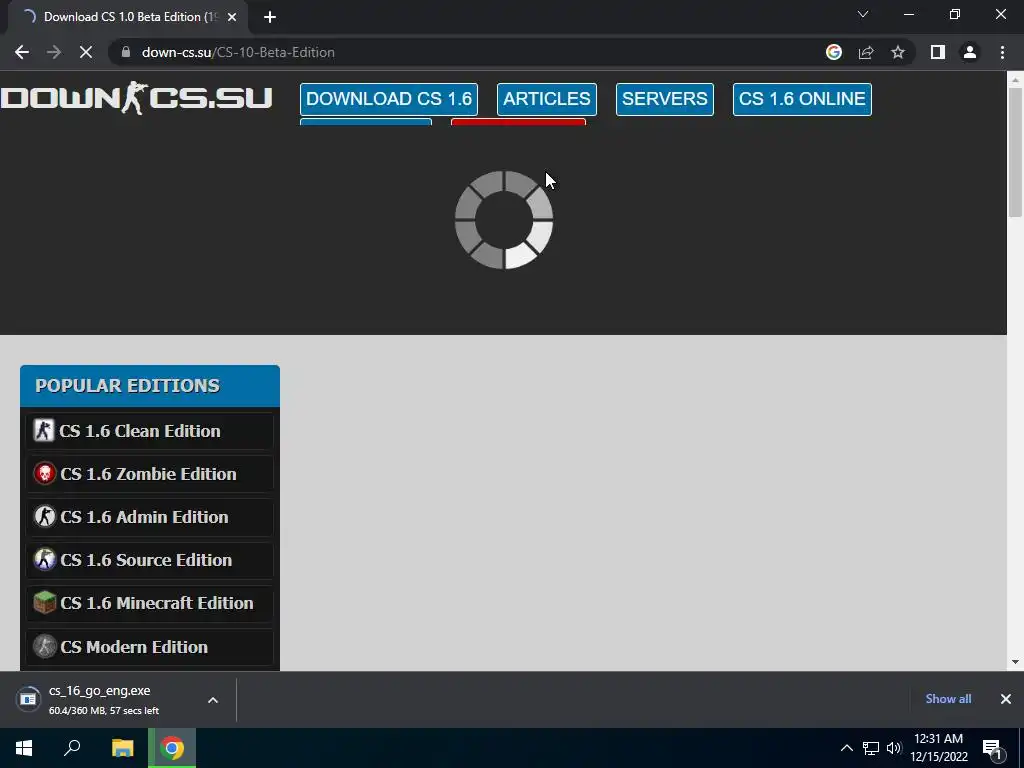
Task: Click the Zombie Edition red skull icon
Action: (x=44, y=473)
